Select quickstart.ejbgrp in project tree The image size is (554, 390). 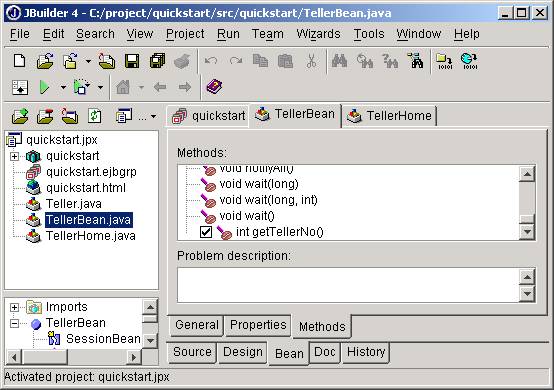click(x=91, y=172)
